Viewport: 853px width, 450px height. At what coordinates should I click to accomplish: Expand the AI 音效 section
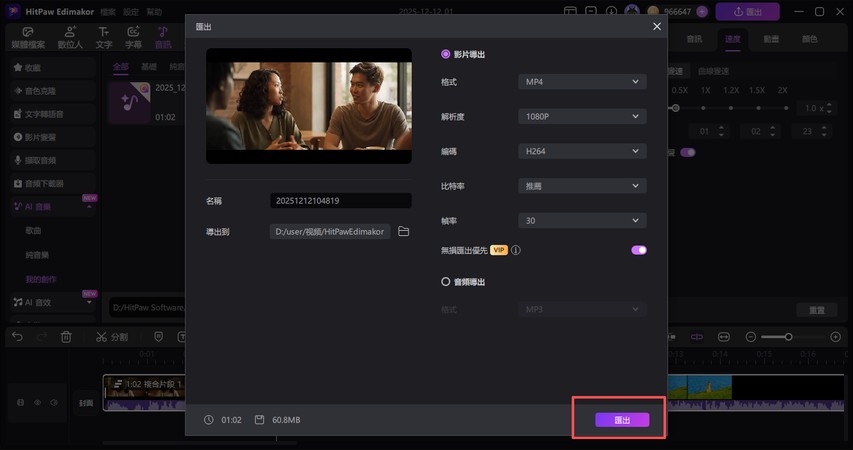(x=89, y=303)
